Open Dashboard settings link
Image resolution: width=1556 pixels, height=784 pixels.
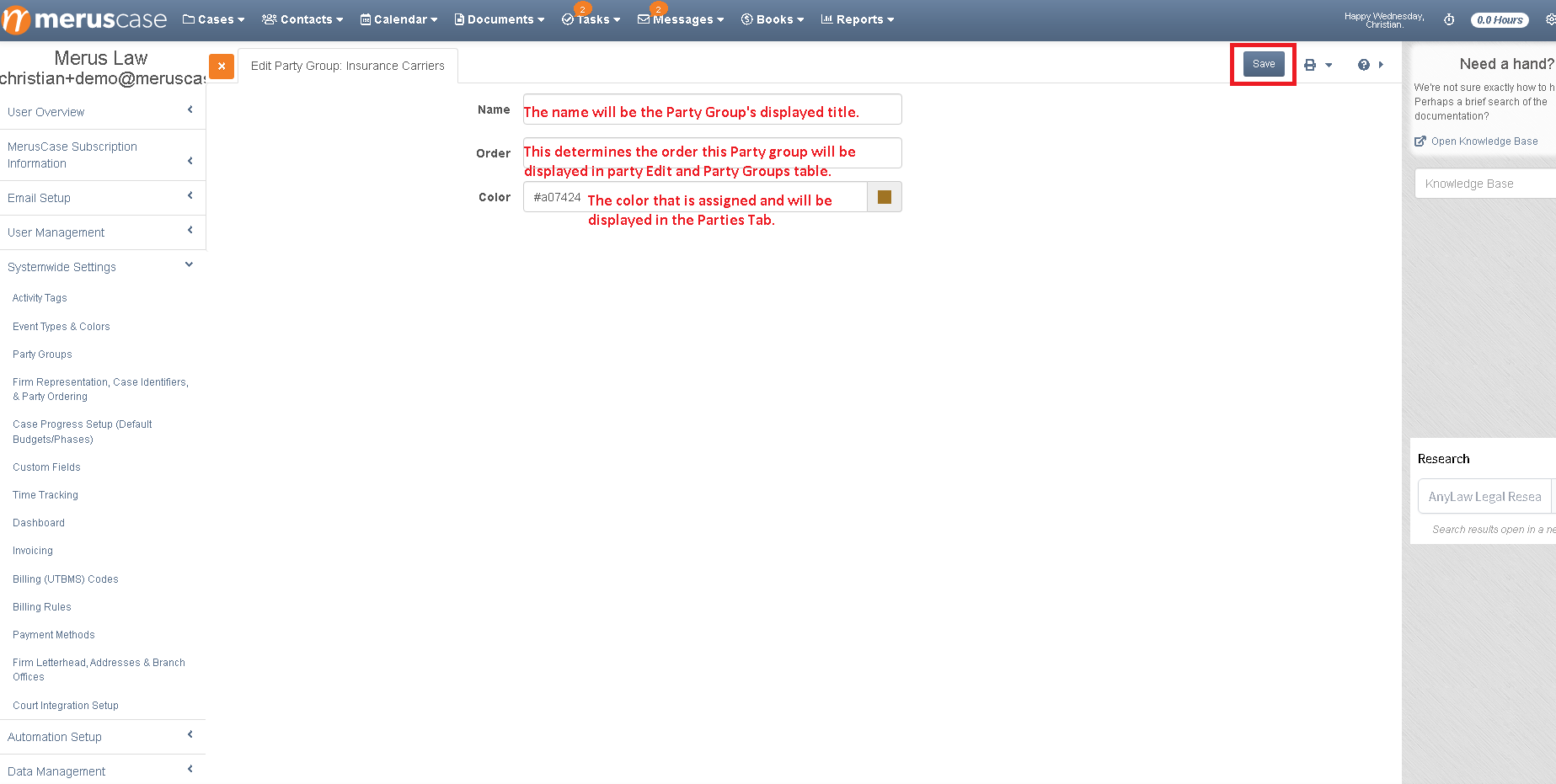(x=39, y=523)
